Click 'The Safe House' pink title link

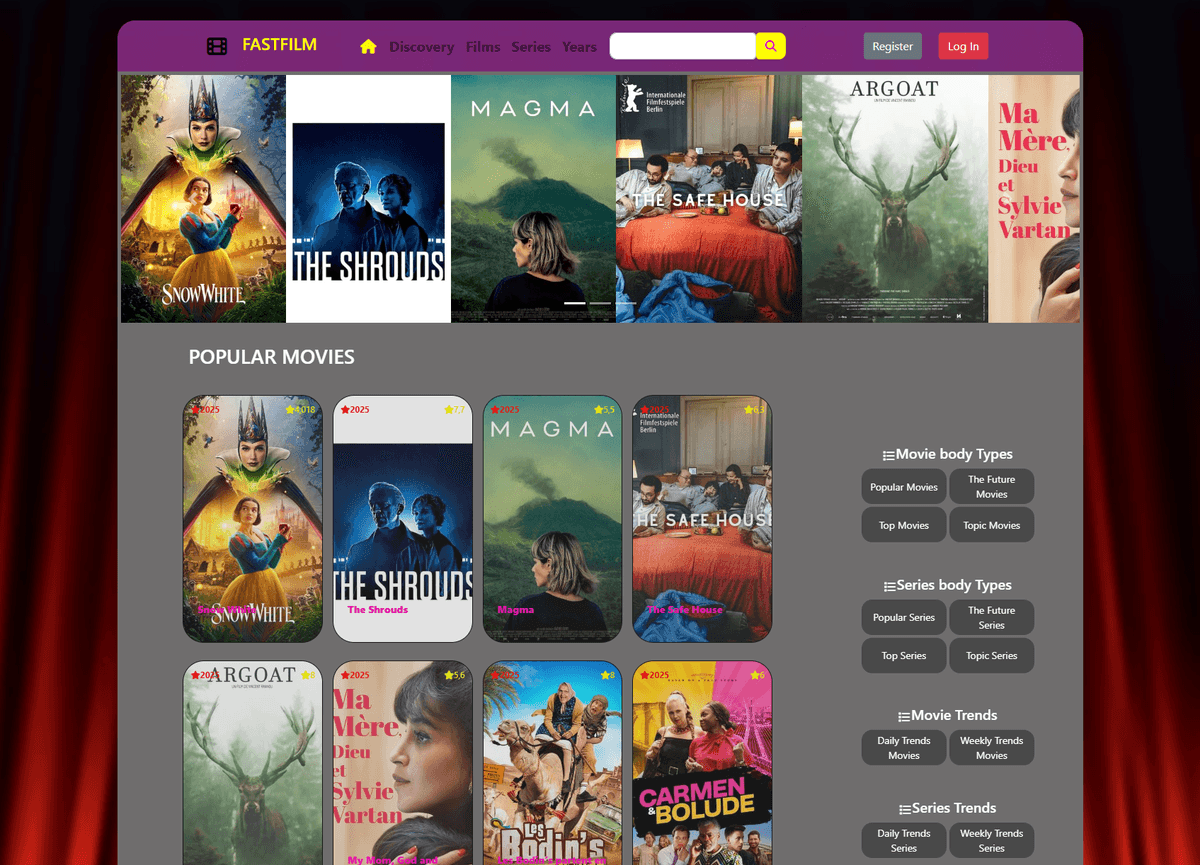685,610
